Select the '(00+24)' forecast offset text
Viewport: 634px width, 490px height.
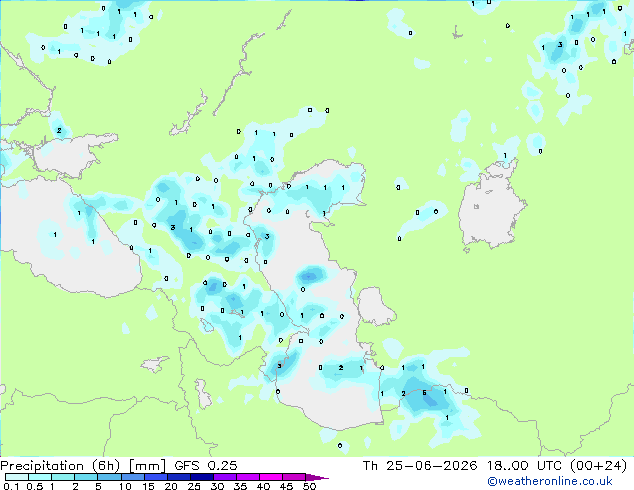598,466
